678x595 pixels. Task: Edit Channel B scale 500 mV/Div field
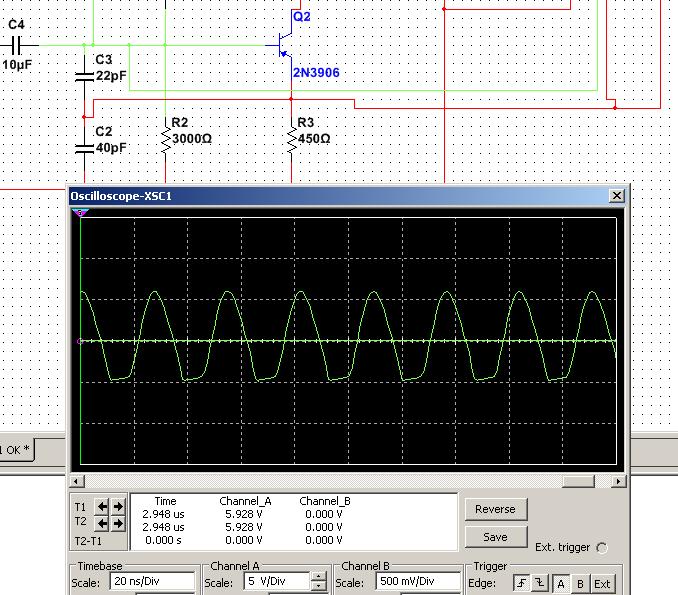click(x=418, y=582)
